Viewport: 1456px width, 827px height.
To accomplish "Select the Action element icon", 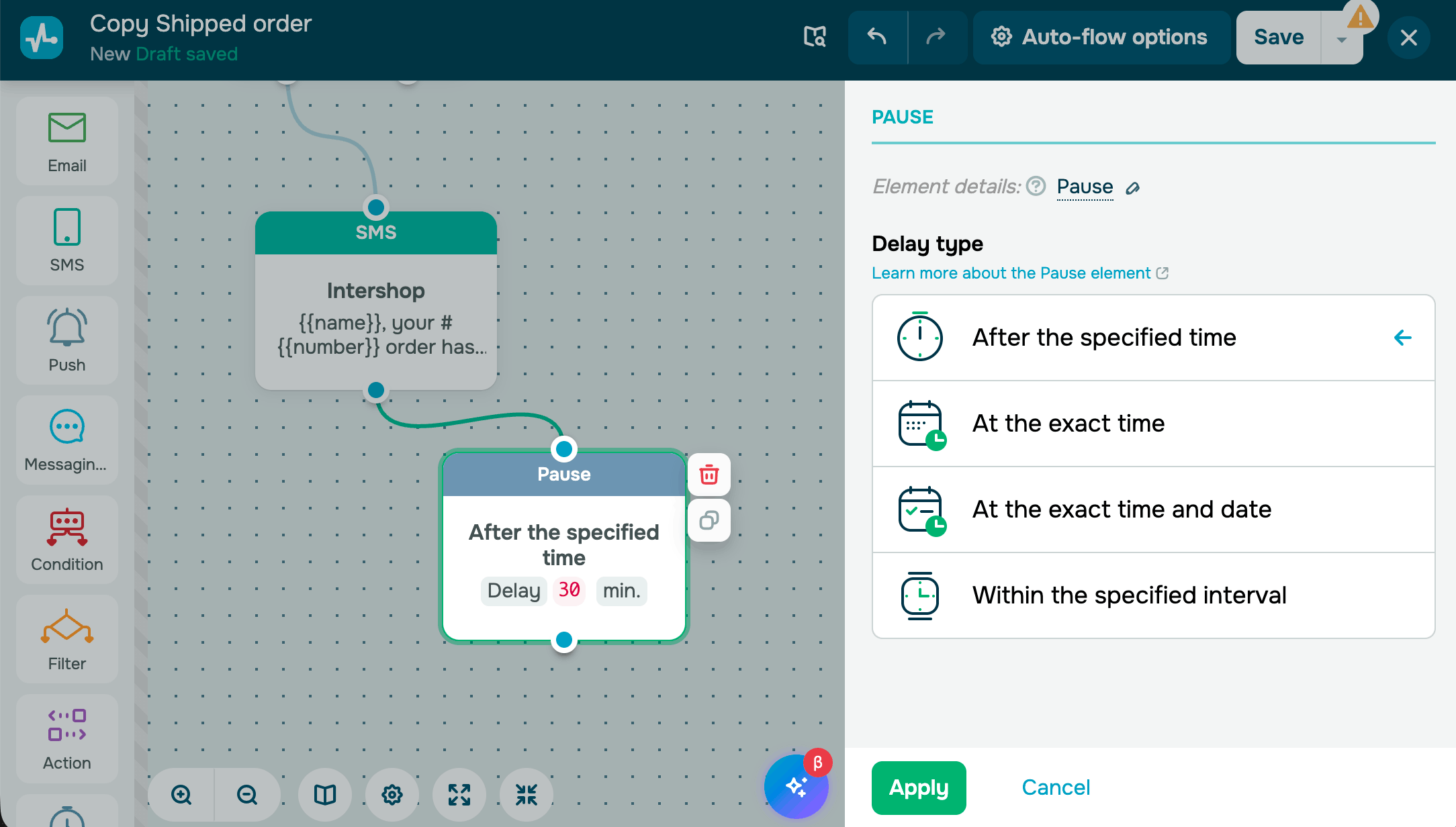I will (x=67, y=726).
